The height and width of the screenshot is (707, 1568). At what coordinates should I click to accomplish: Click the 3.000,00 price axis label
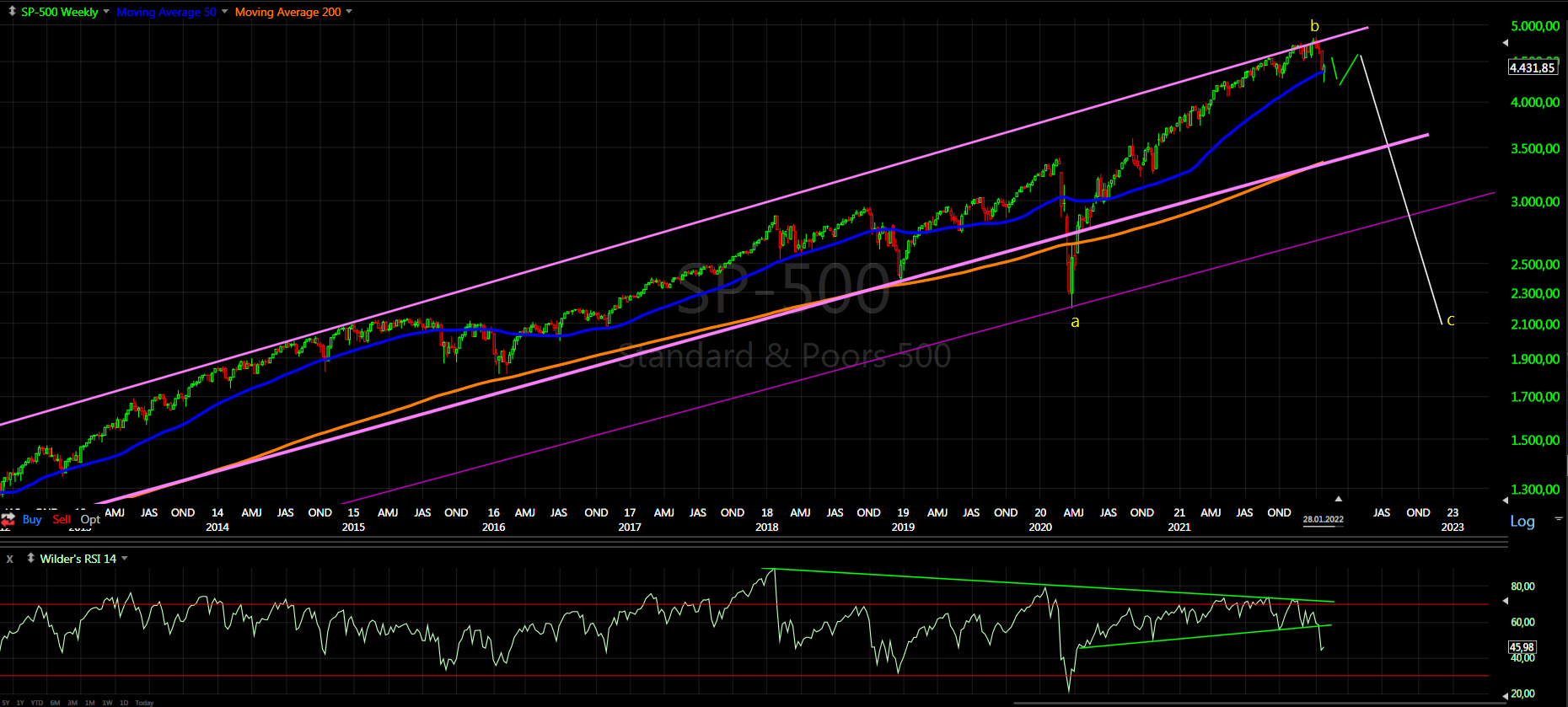[1535, 201]
